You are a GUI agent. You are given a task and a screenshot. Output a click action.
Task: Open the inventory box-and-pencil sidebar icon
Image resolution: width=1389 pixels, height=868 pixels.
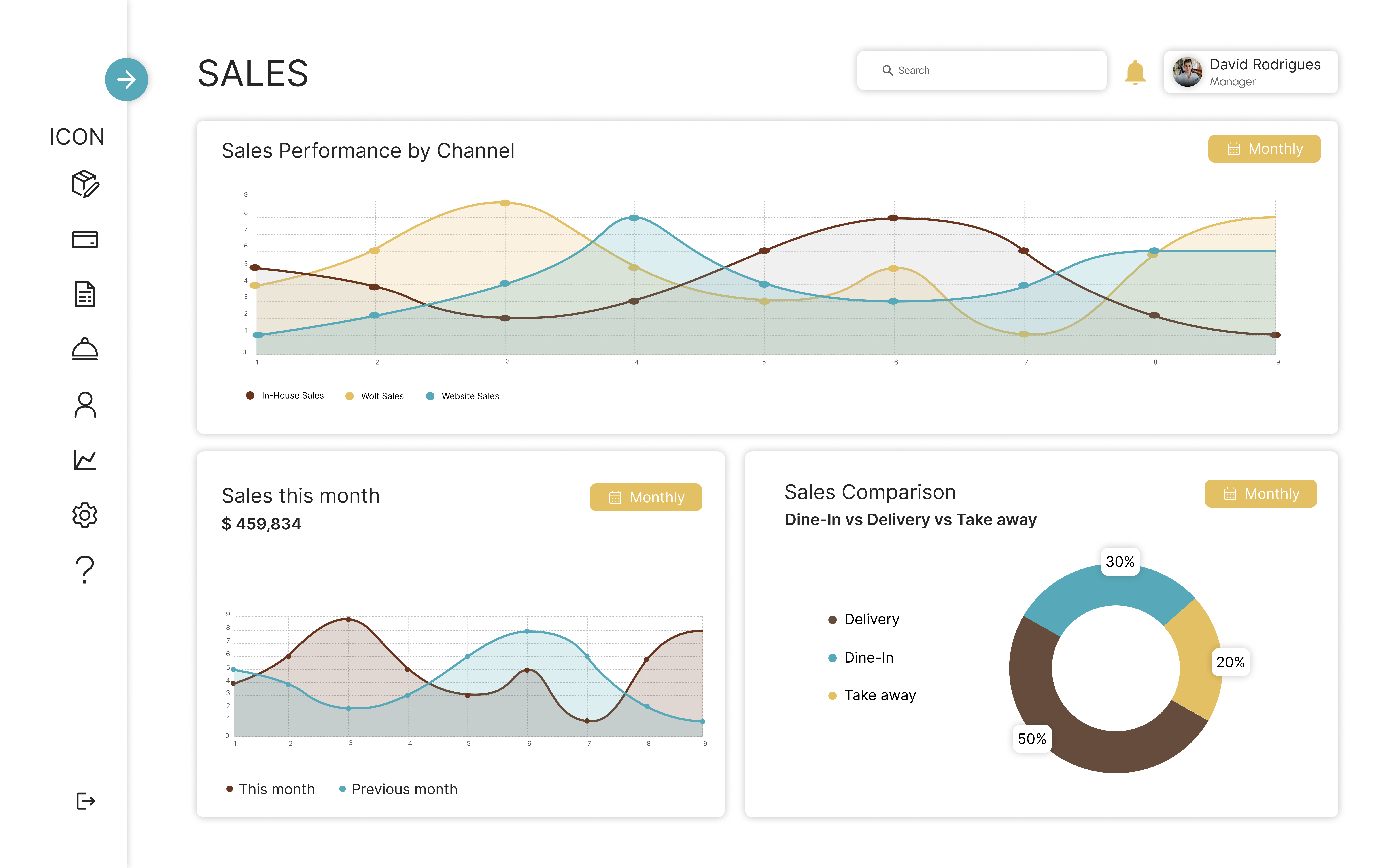pyautogui.click(x=85, y=184)
